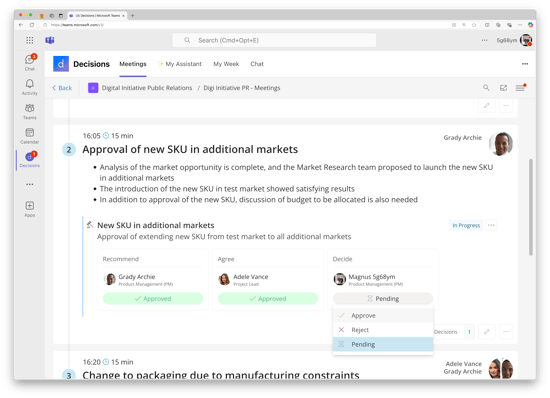The height and width of the screenshot is (398, 550).
Task: Open the app launcher grid icon
Action: pos(30,40)
